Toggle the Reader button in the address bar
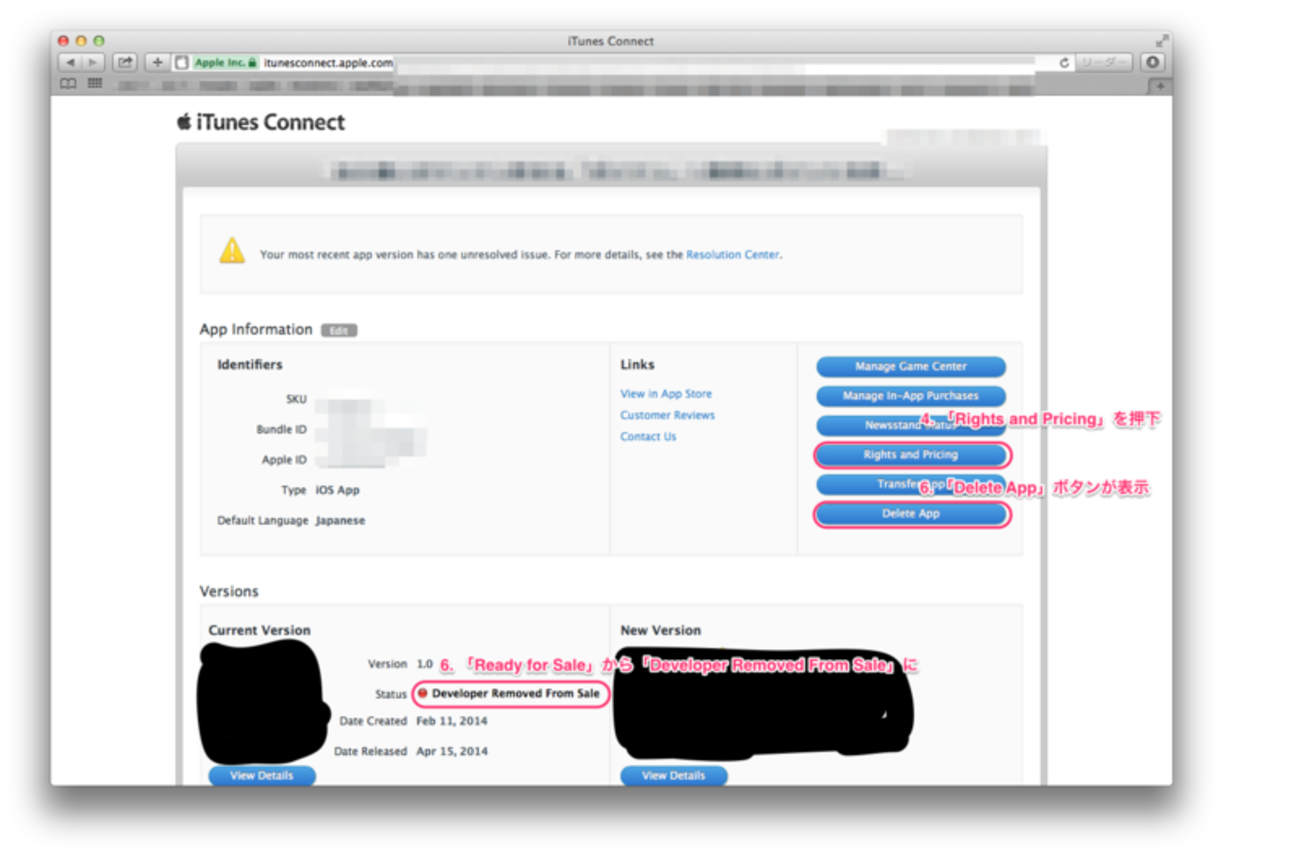Image resolution: width=1299 pixels, height=856 pixels. pyautogui.click(x=1104, y=62)
